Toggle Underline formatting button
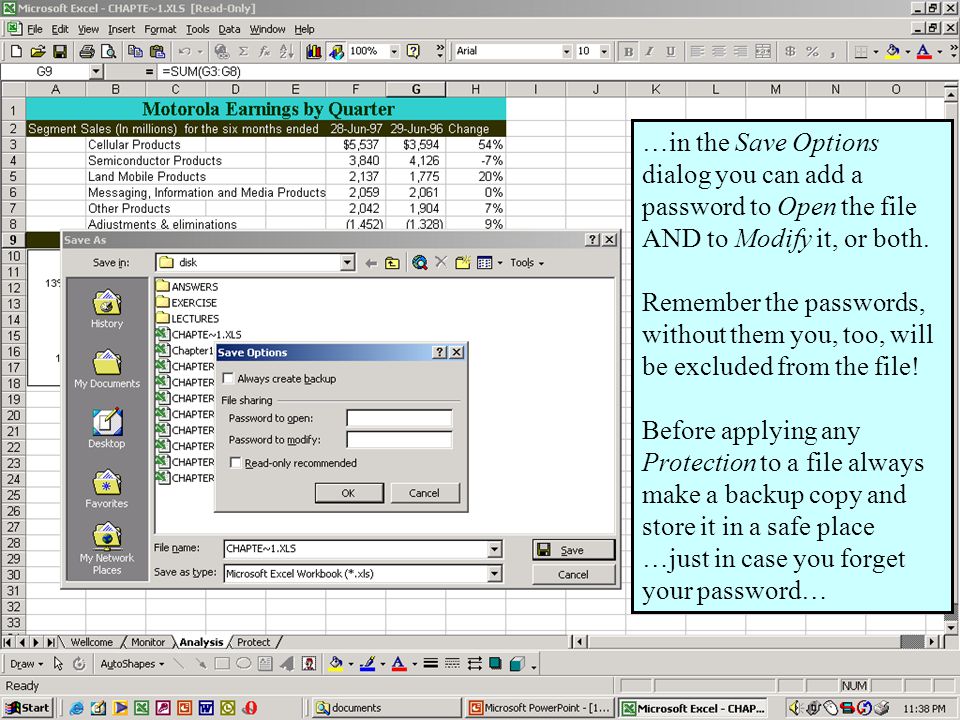 tap(670, 51)
